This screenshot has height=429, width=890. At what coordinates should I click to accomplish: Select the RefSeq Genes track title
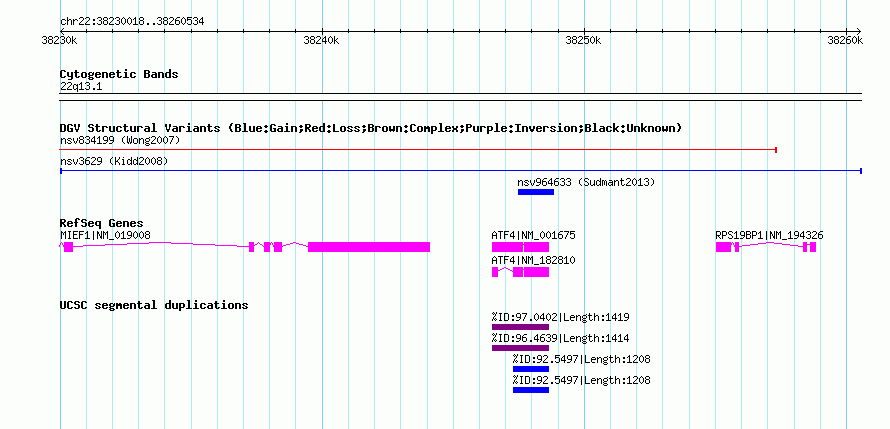point(102,223)
